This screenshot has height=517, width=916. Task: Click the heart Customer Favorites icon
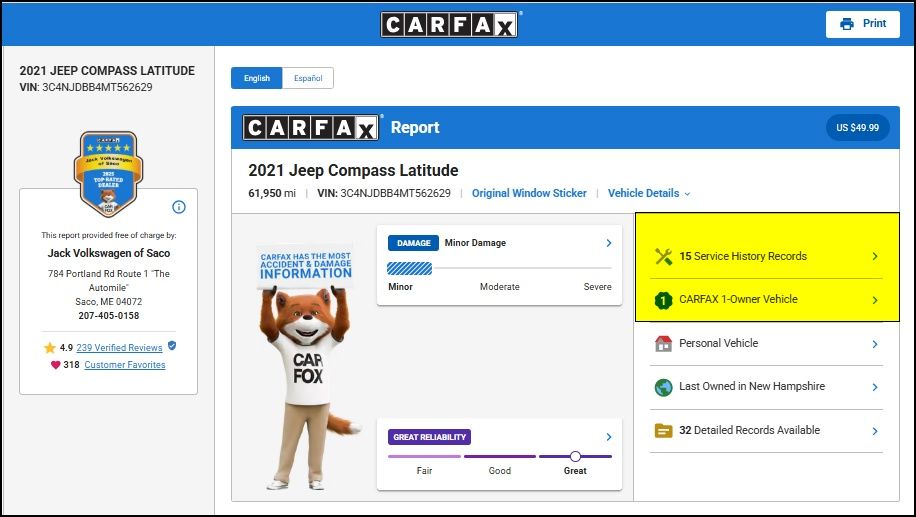tap(55, 365)
